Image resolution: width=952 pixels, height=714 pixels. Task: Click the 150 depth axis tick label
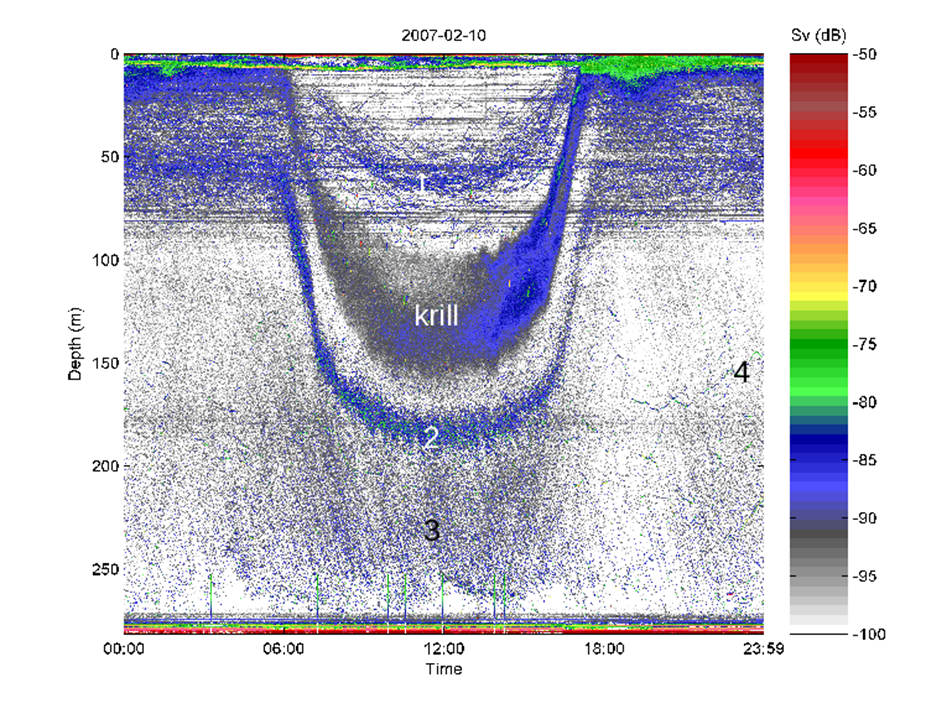pyautogui.click(x=104, y=364)
